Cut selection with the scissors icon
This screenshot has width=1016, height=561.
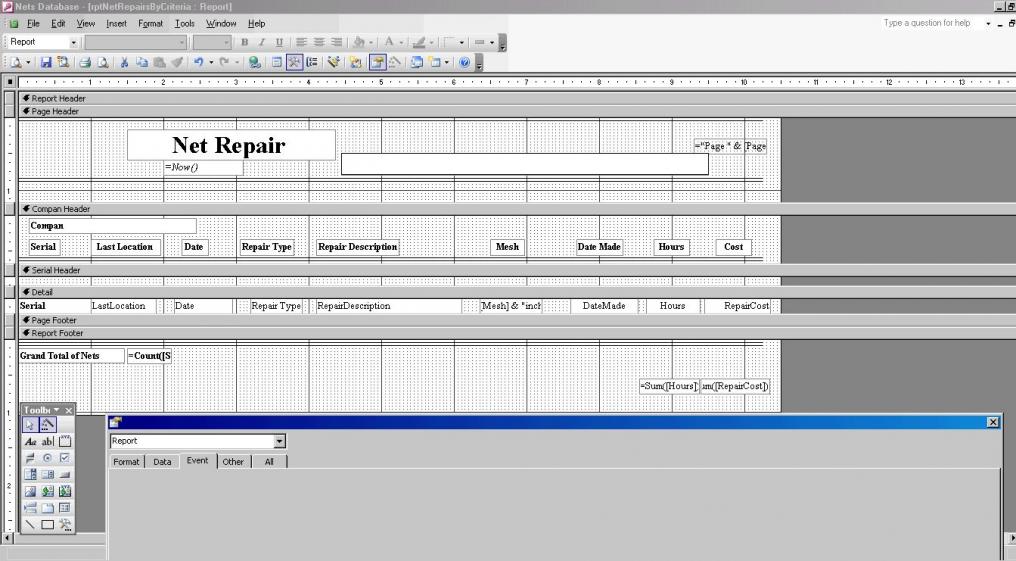[124, 62]
